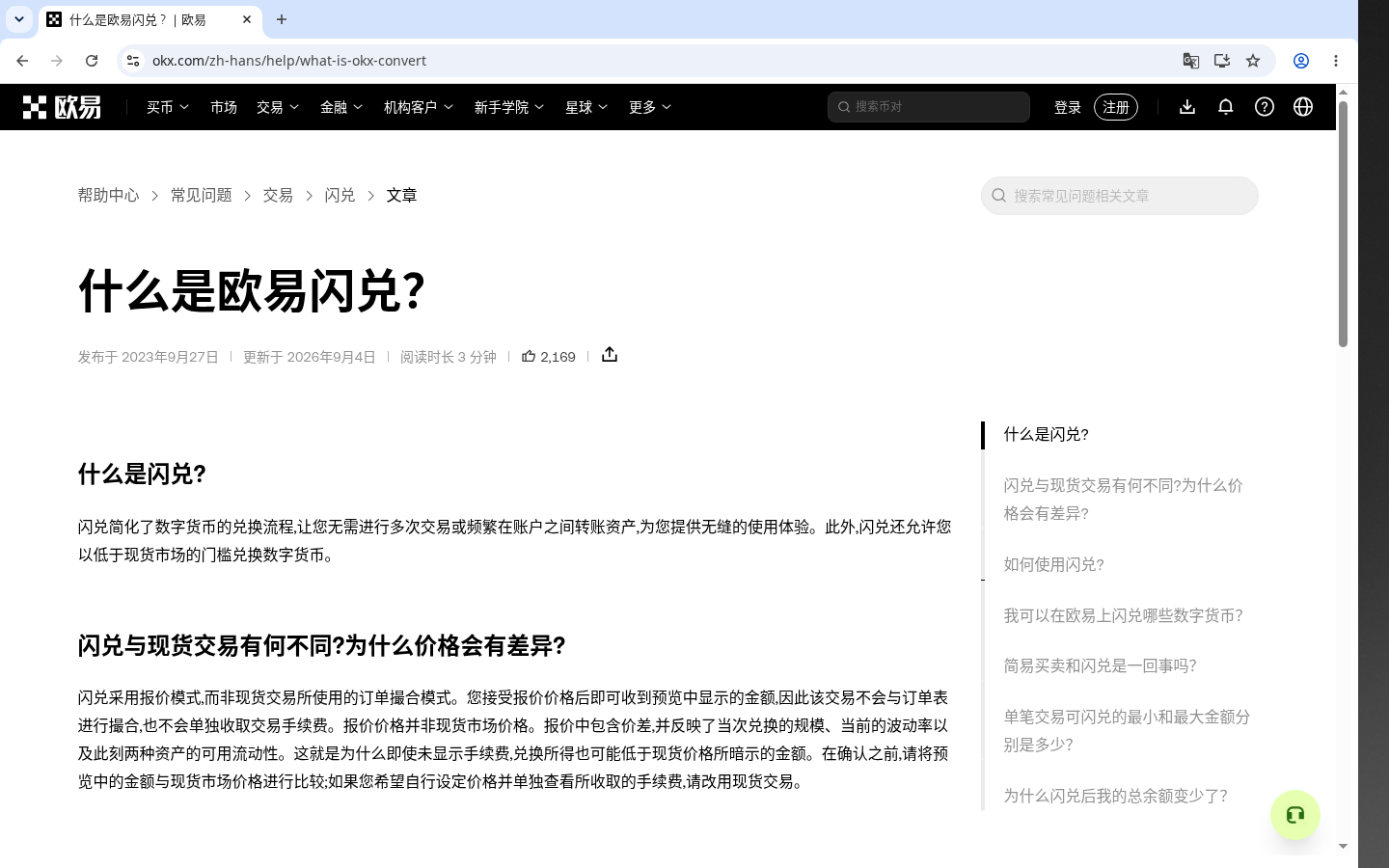Screen dimensions: 1389x868
Task: Expand the 更多 dropdown menu
Action: tap(650, 107)
